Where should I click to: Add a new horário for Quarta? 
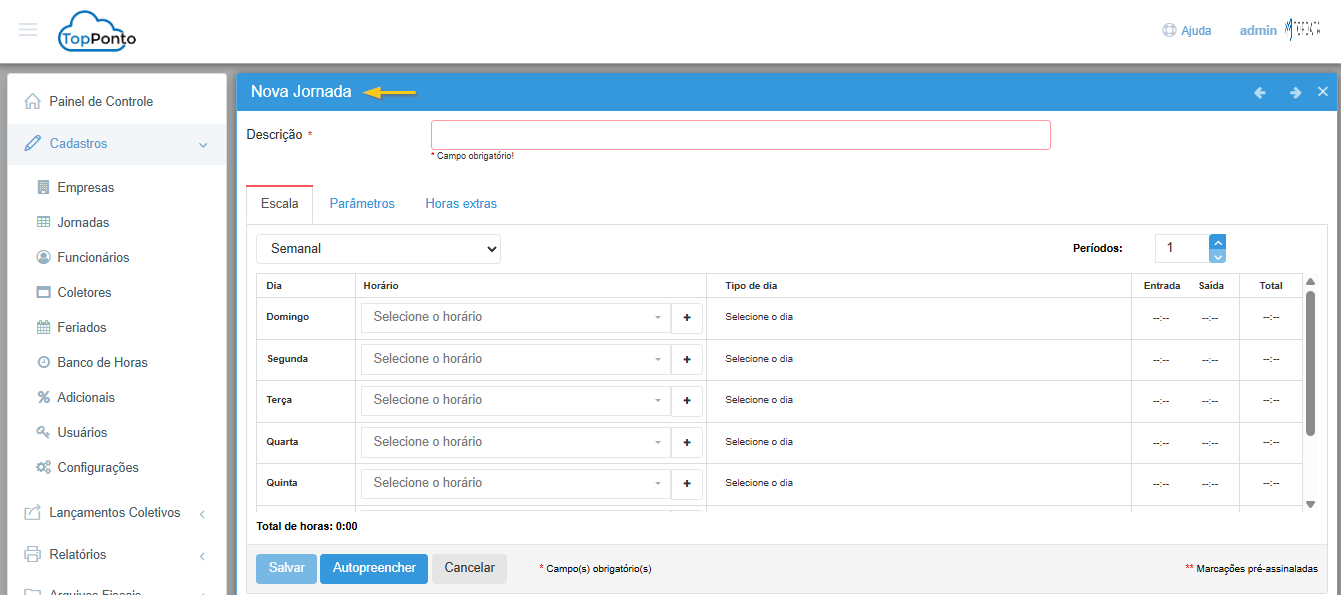687,442
